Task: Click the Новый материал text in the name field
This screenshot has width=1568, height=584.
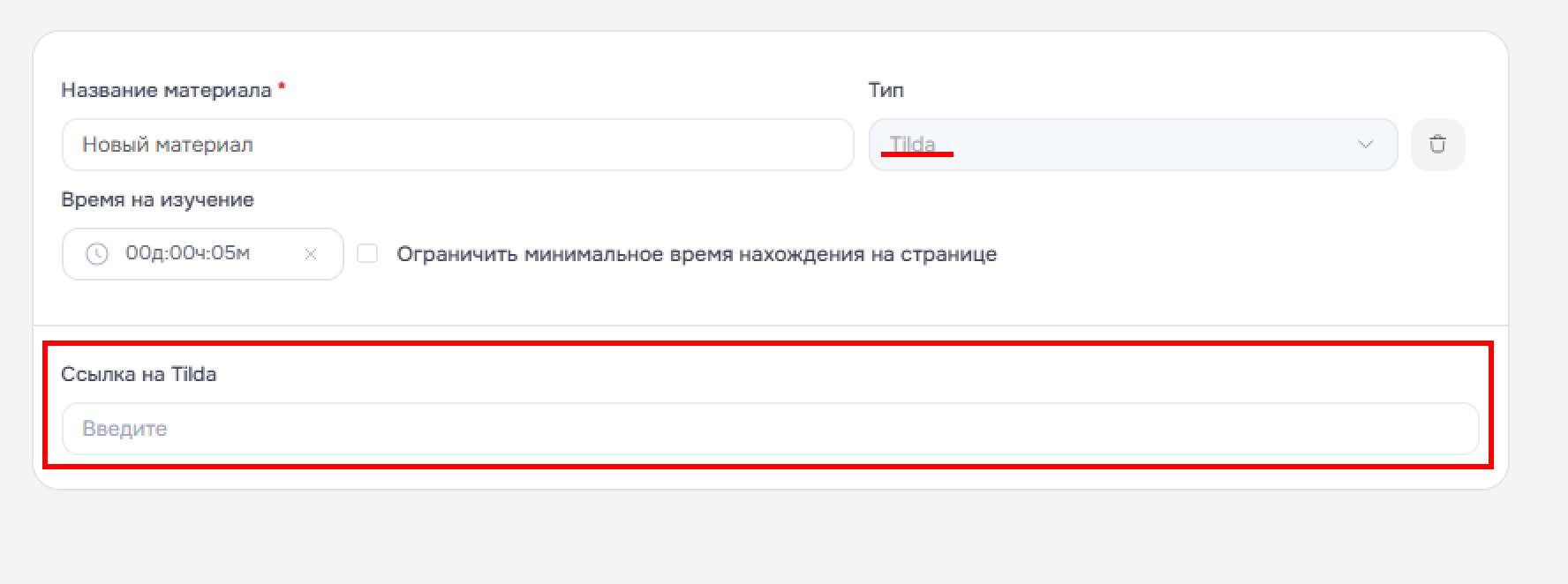Action: [x=168, y=145]
